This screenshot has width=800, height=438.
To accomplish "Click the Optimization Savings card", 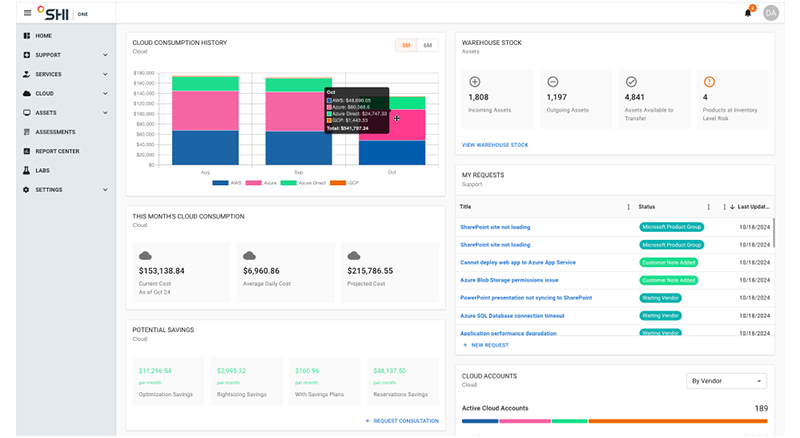I will [168, 381].
